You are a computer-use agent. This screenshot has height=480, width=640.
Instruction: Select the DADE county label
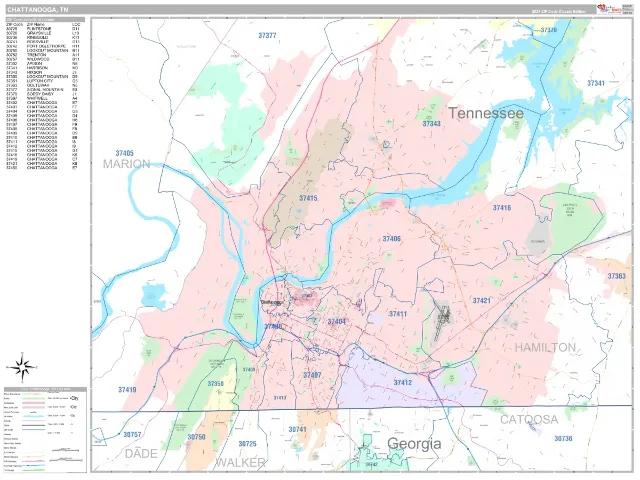pos(141,454)
